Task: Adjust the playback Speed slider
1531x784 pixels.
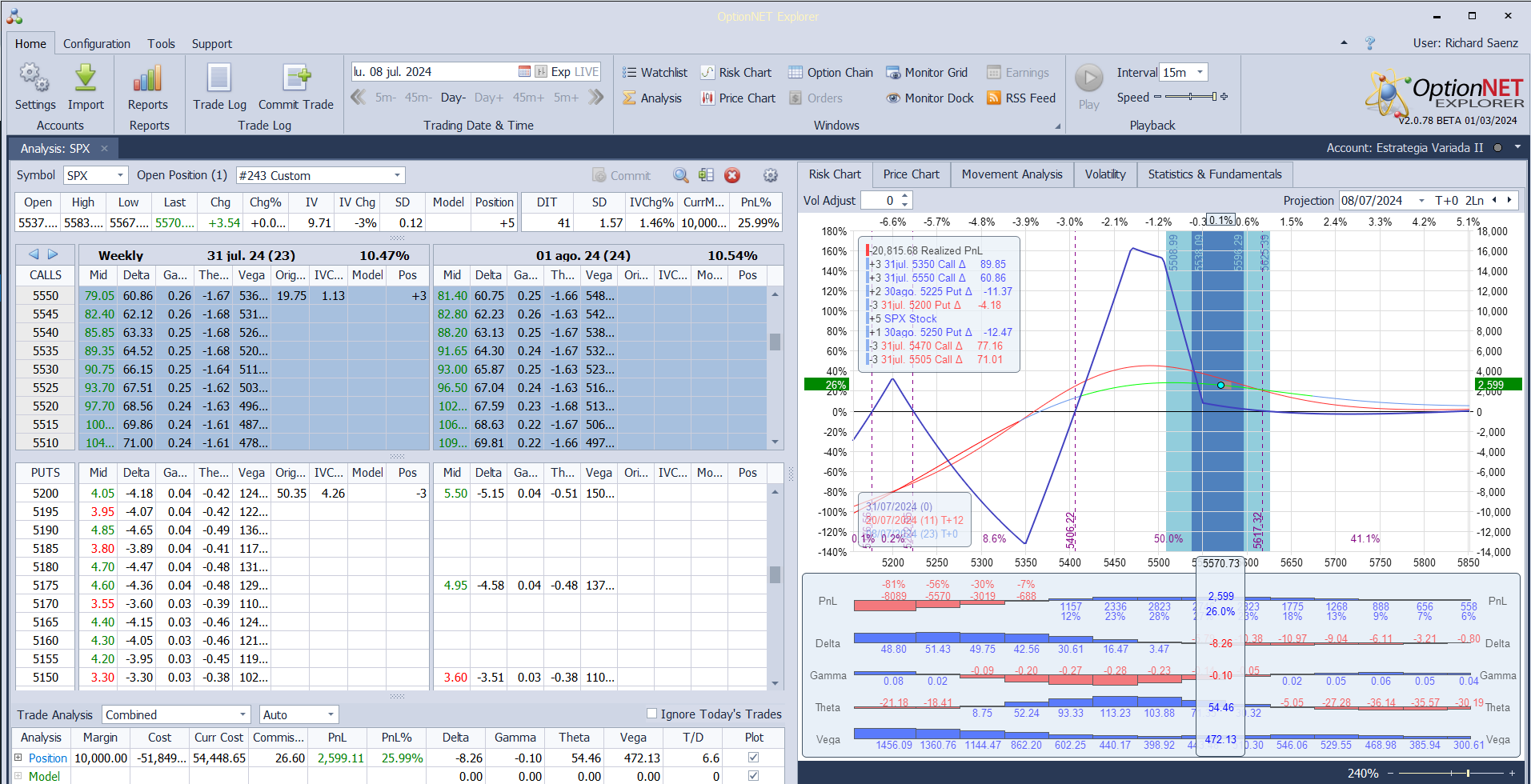Action: (x=1191, y=97)
